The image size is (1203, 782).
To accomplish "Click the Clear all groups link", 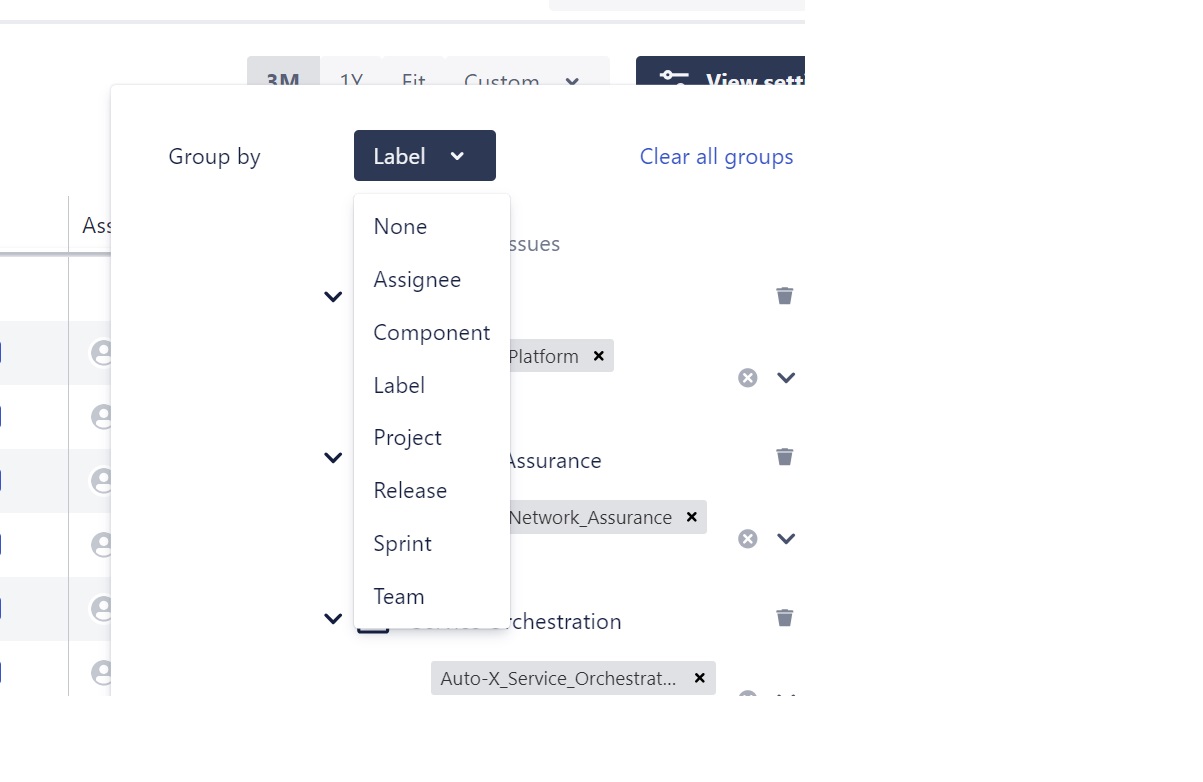I will point(717,156).
